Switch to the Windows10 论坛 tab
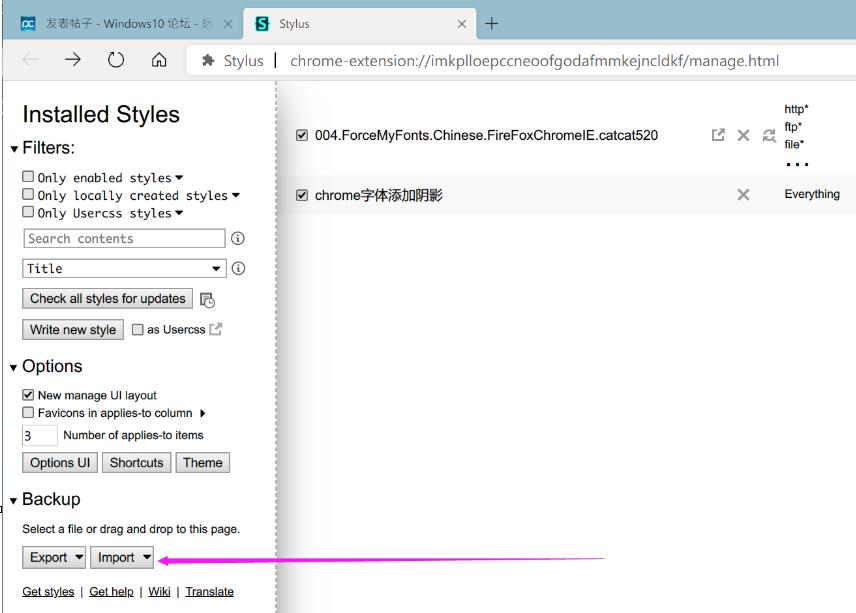 pos(128,24)
